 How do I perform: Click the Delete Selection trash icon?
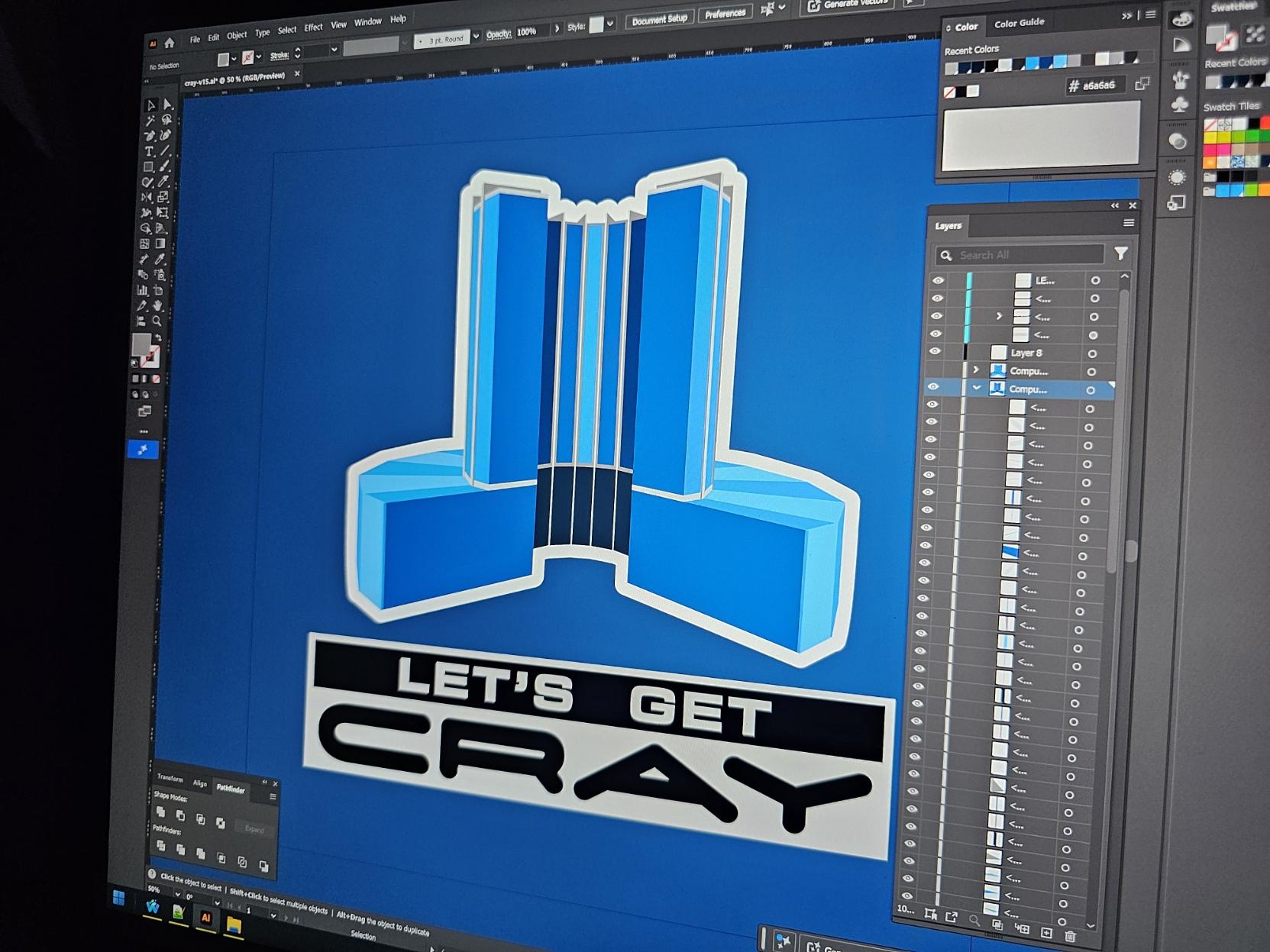click(1070, 936)
